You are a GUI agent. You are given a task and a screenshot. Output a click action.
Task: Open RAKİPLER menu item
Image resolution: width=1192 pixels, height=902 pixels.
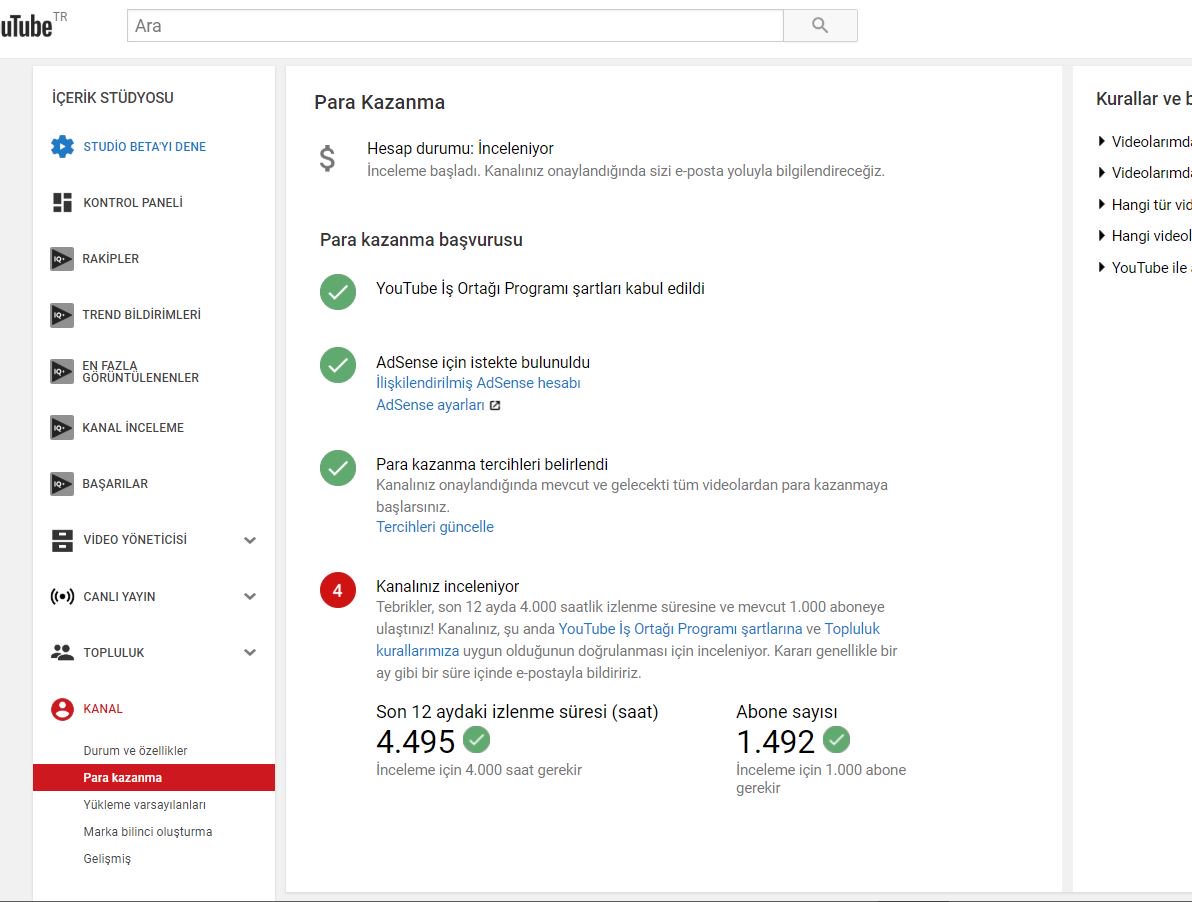click(110, 258)
